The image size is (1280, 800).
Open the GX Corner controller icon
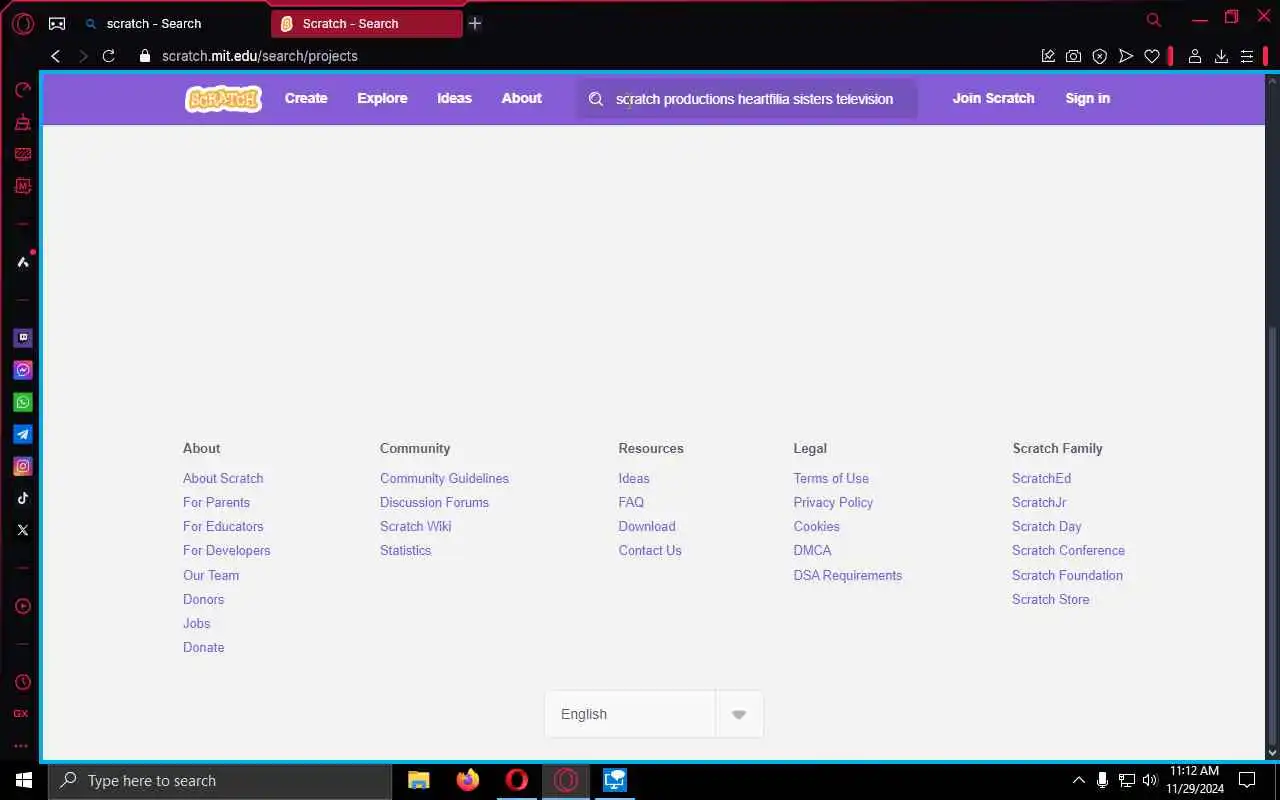coord(57,23)
